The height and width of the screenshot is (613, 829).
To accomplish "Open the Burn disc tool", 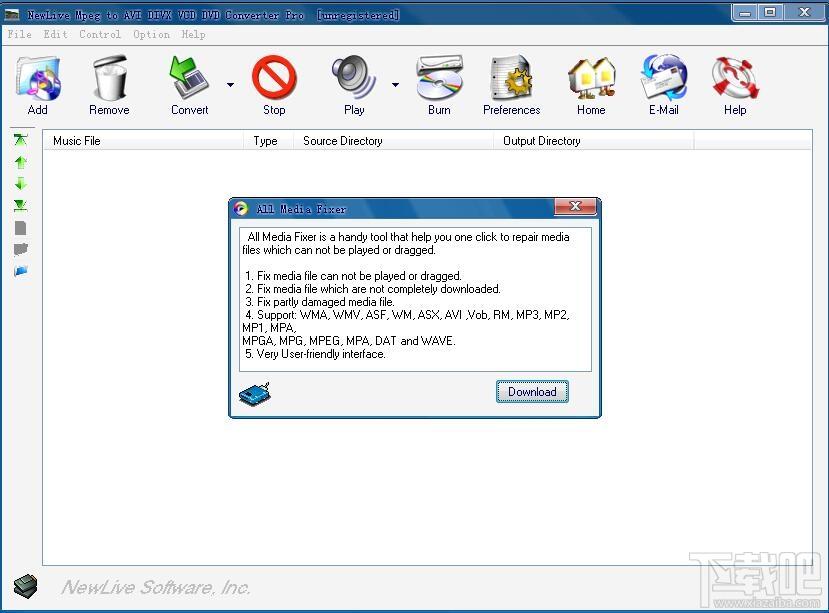I will (439, 78).
